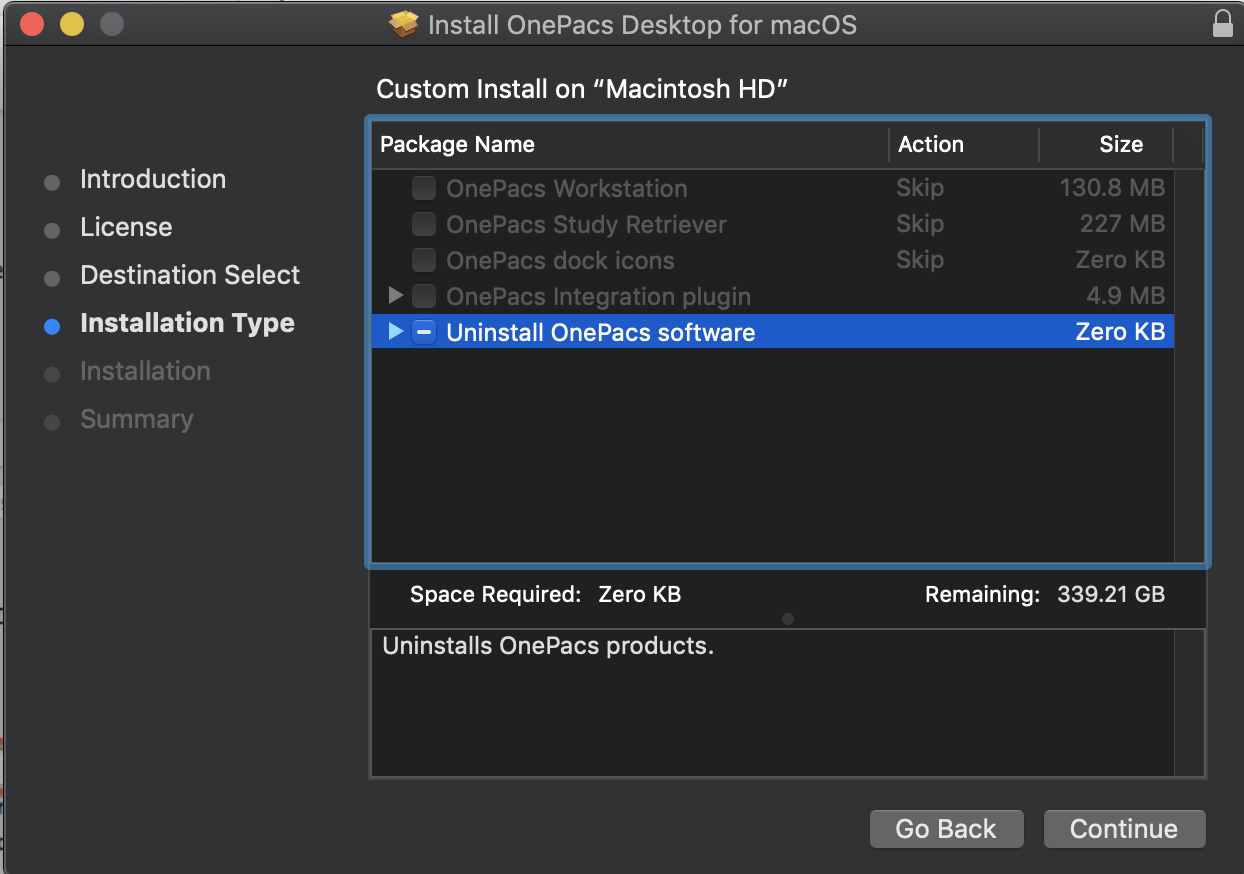Click the License step in sidebar

pos(126,227)
